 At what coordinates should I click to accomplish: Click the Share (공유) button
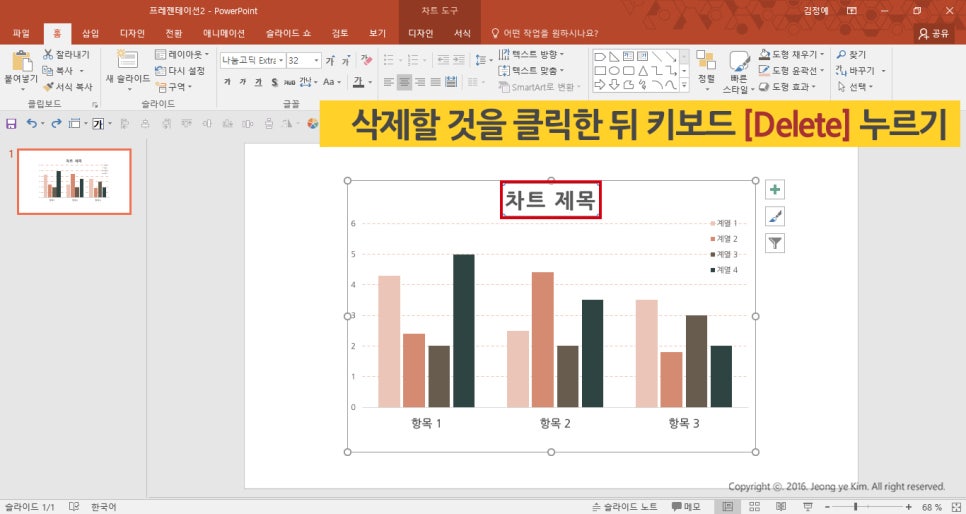point(933,33)
